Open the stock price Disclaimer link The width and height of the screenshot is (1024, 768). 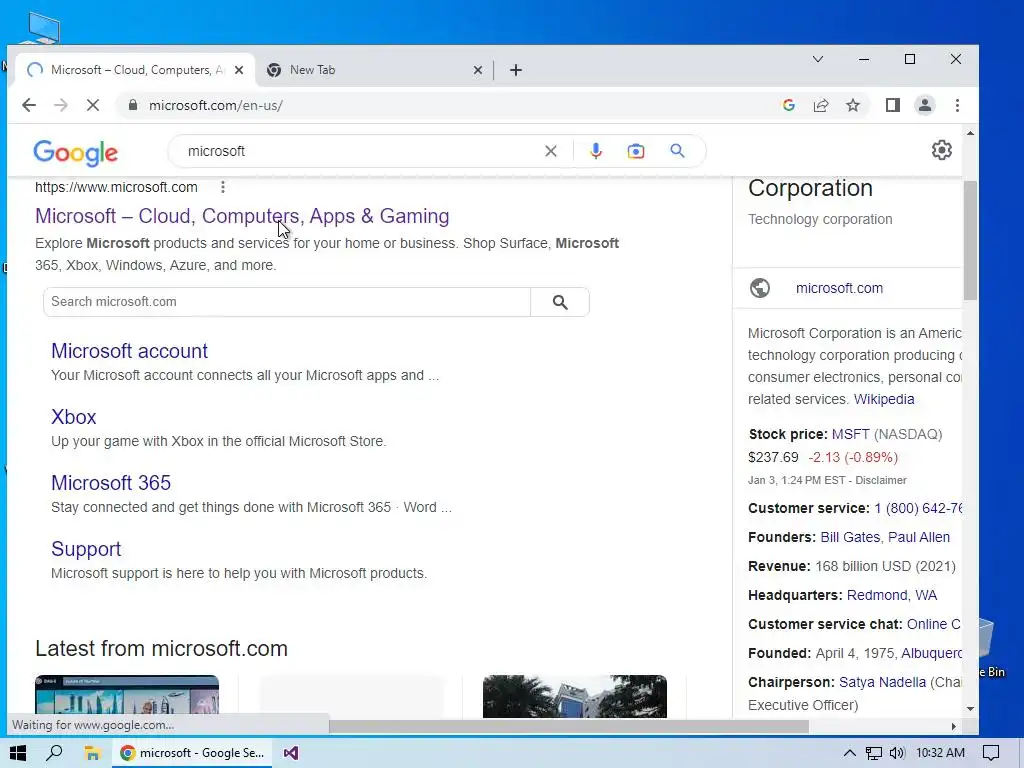click(881, 480)
